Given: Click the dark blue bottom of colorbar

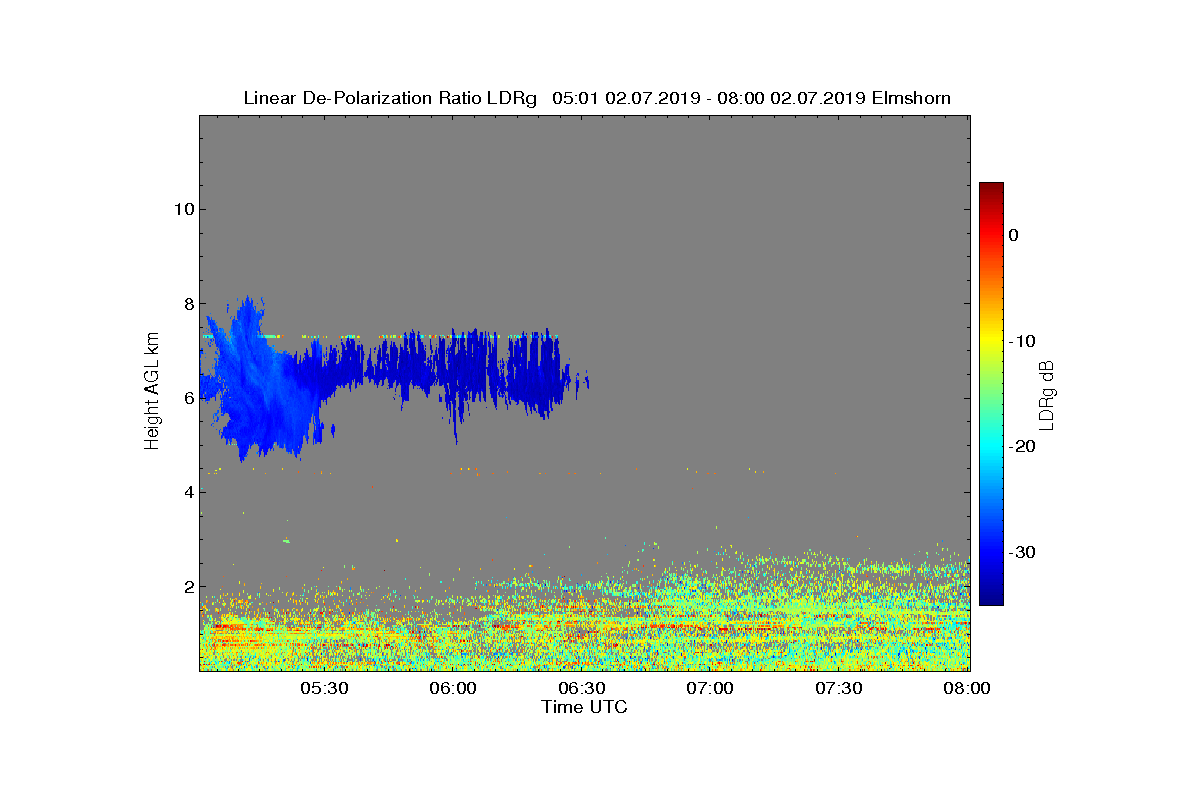Looking at the screenshot, I should 991,595.
